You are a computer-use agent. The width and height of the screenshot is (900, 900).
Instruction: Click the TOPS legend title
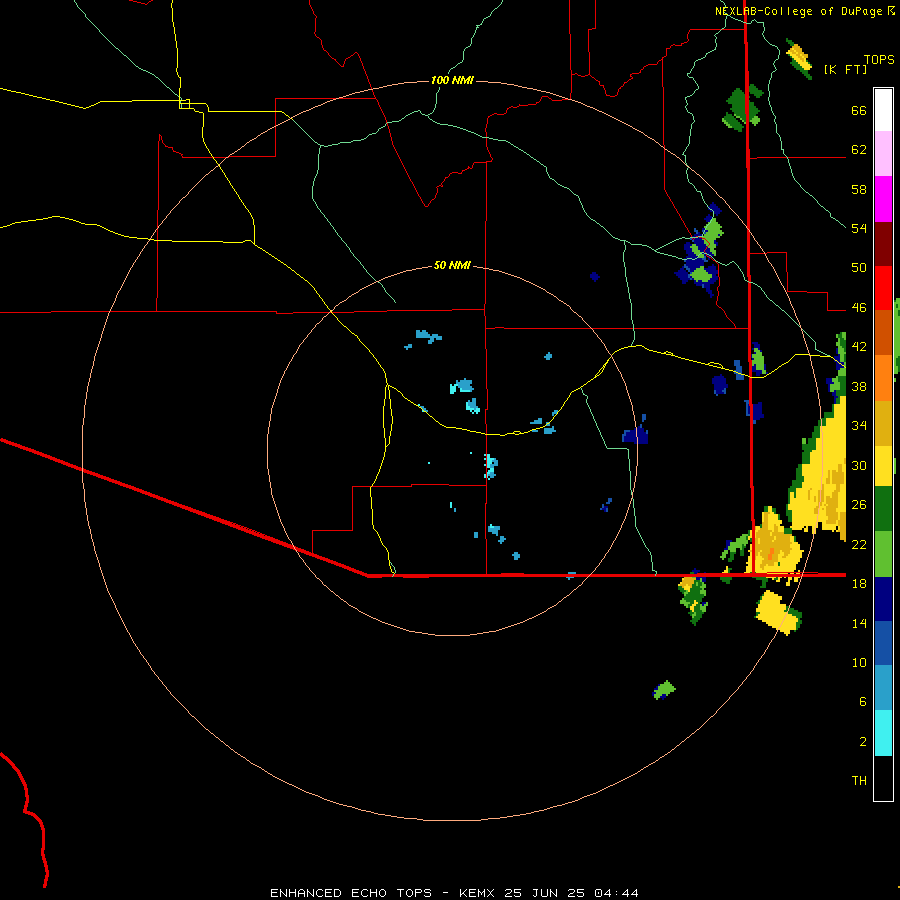point(879,60)
